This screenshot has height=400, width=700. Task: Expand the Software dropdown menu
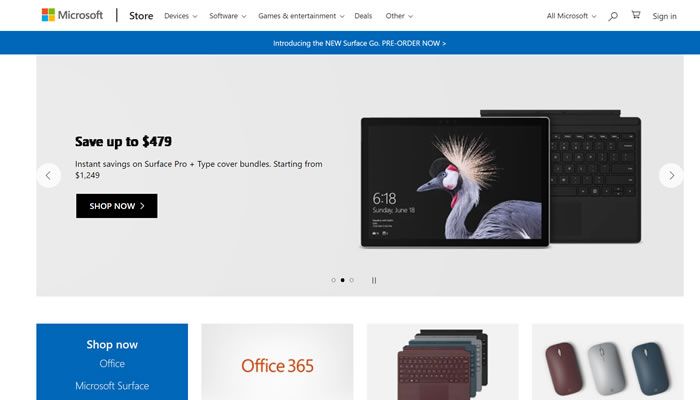pos(228,16)
